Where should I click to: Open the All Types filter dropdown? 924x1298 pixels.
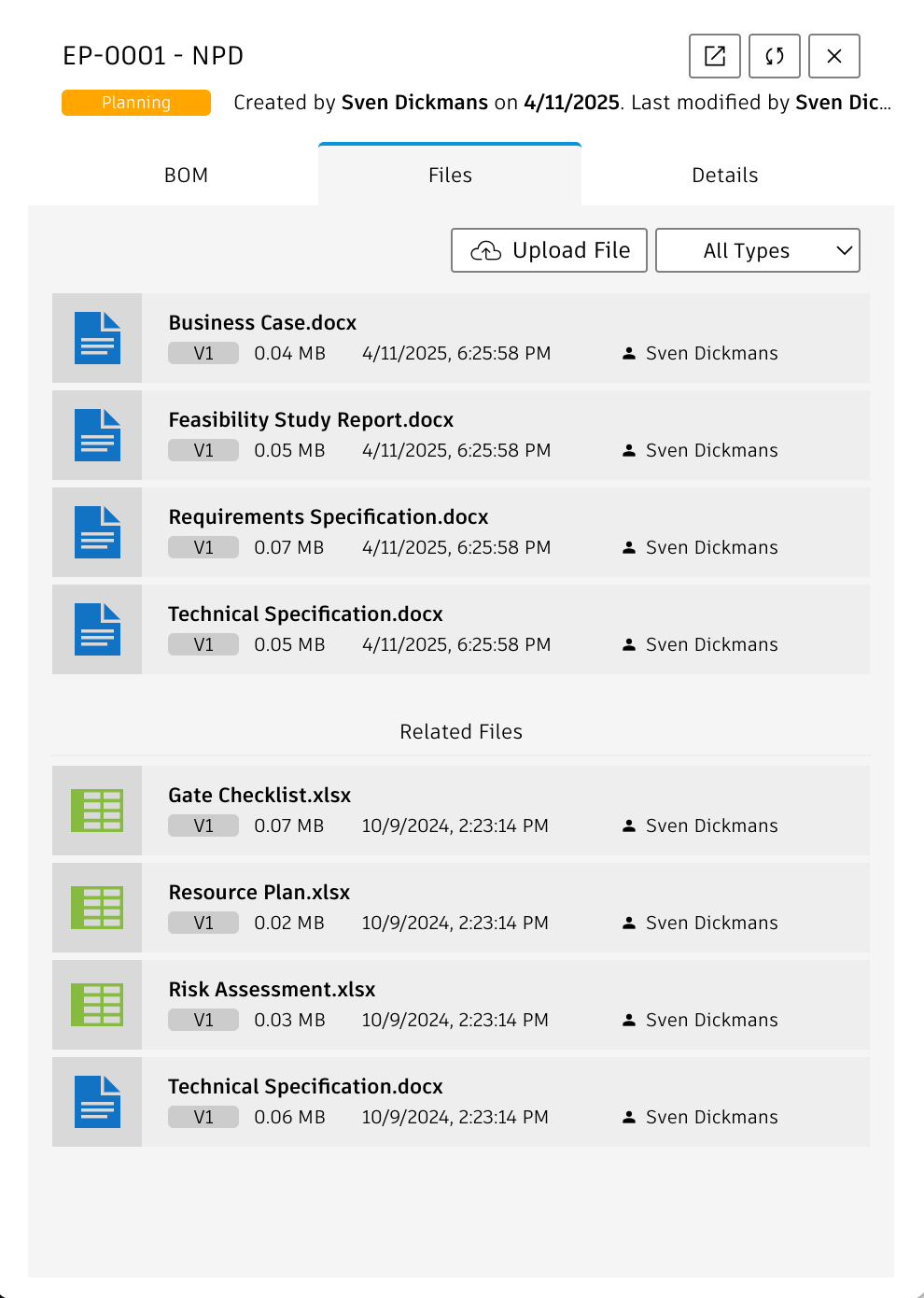[x=757, y=250]
